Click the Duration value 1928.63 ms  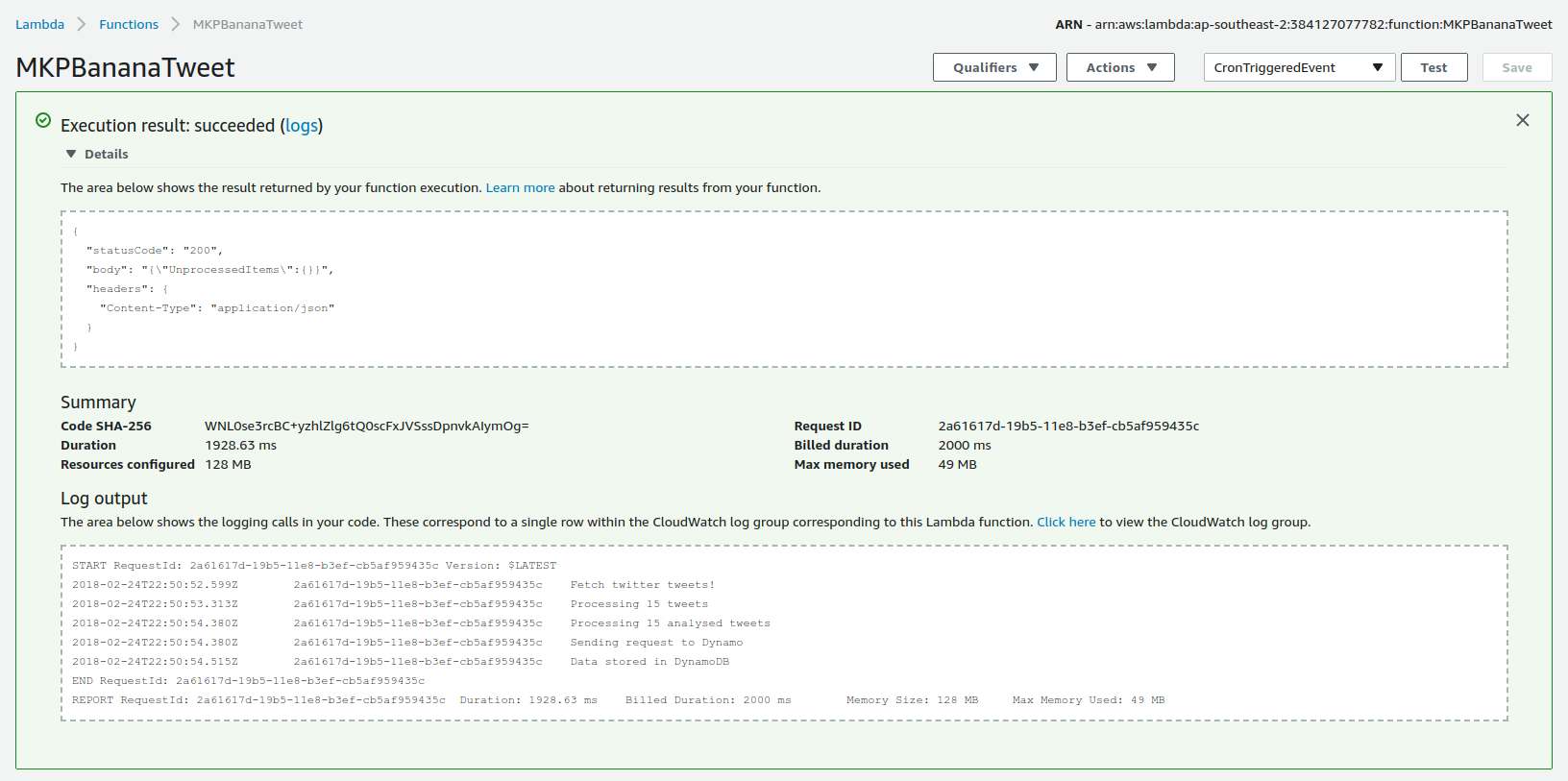[x=240, y=445]
